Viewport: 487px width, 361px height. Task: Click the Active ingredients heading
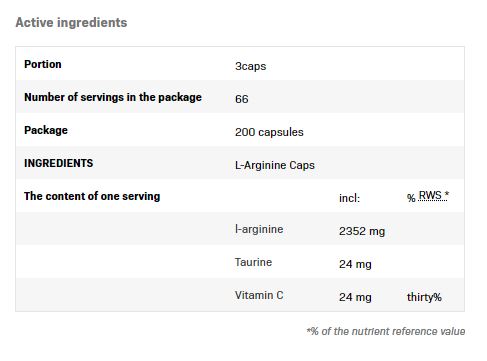pyautogui.click(x=71, y=23)
